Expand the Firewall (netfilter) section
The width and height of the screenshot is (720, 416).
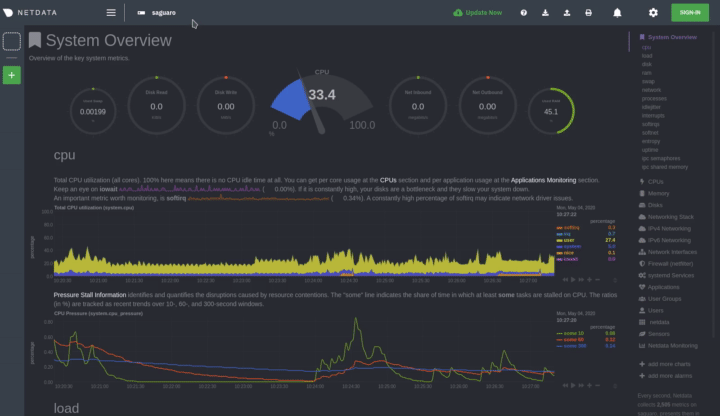click(x=666, y=264)
